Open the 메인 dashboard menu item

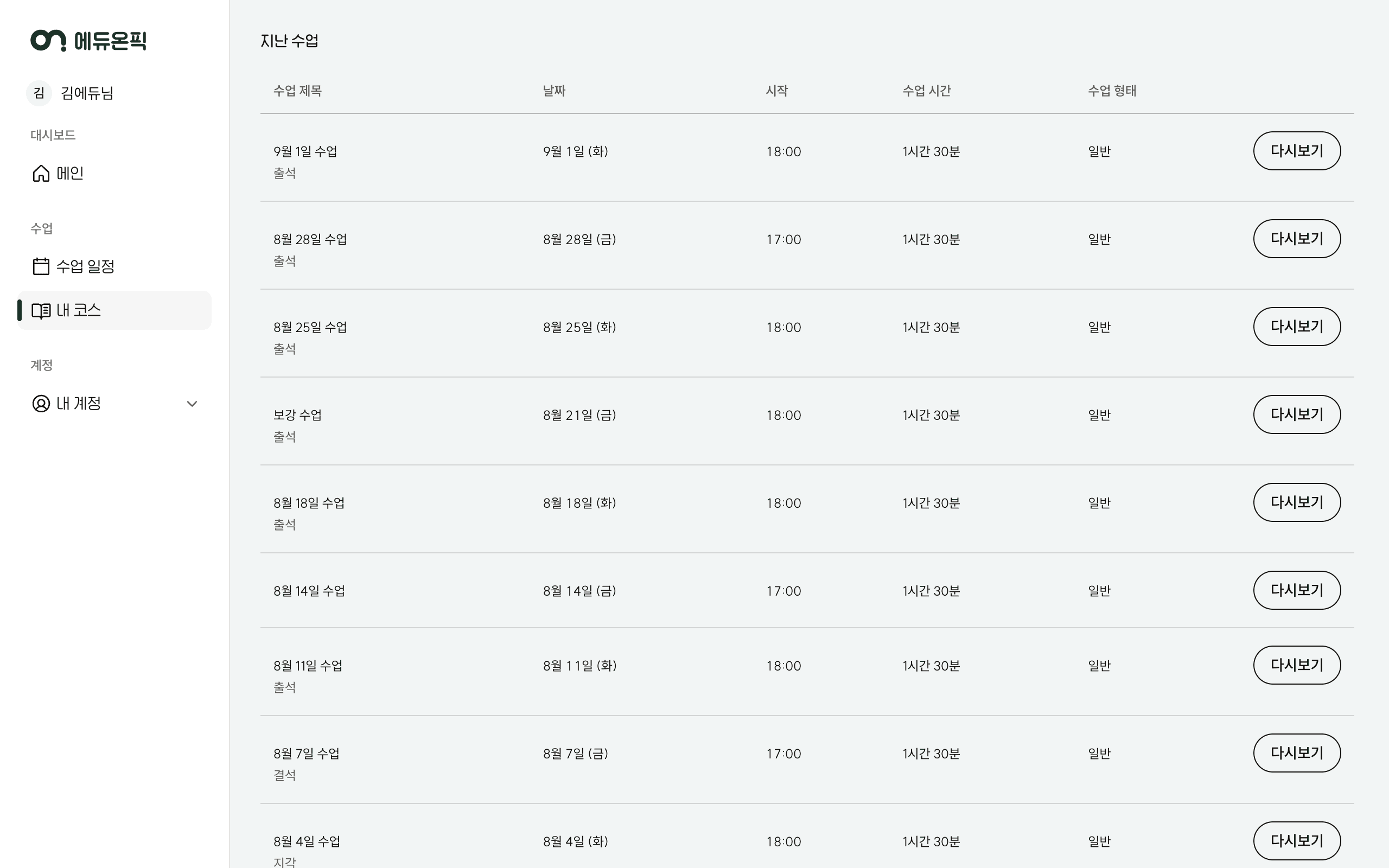[114, 174]
